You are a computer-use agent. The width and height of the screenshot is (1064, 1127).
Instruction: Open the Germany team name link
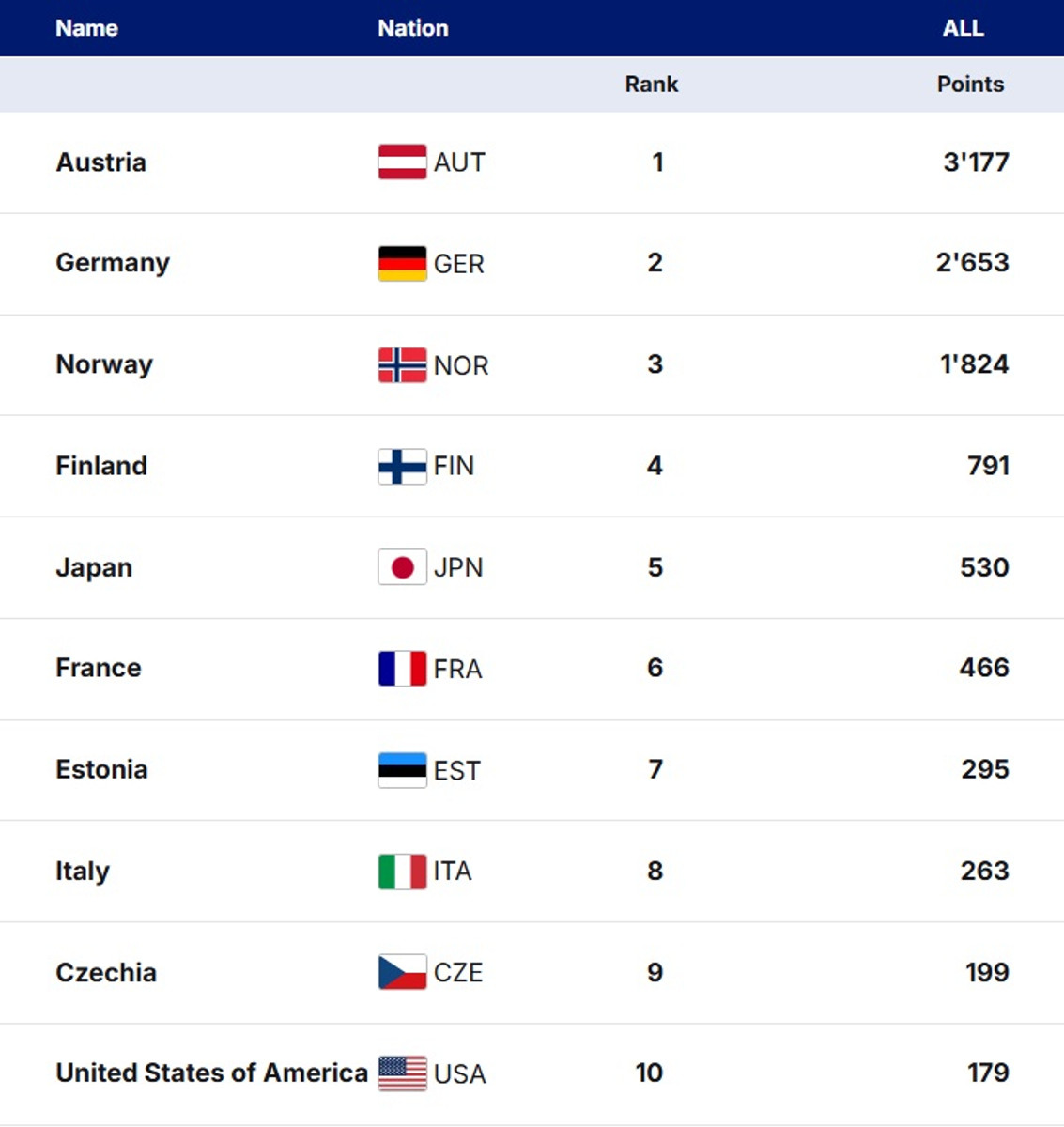[x=113, y=263]
